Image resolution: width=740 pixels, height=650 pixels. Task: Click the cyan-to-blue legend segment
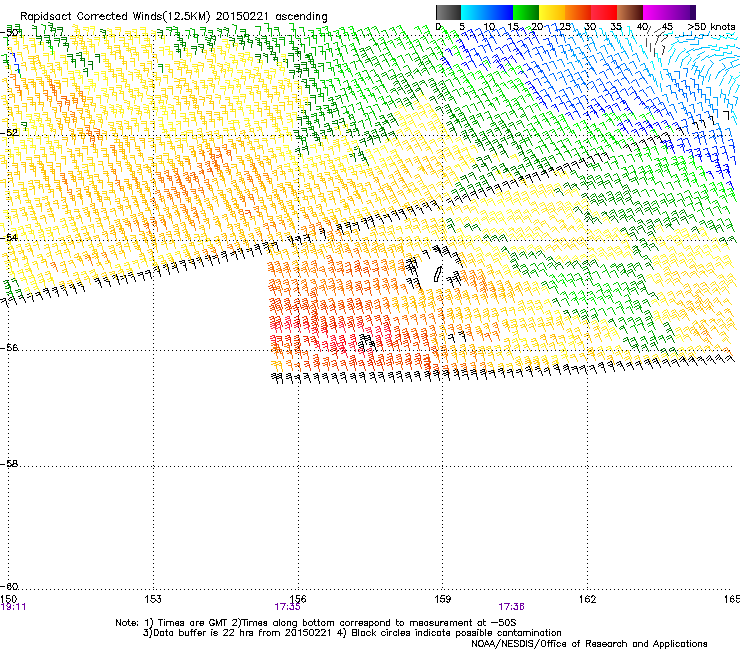[487, 12]
